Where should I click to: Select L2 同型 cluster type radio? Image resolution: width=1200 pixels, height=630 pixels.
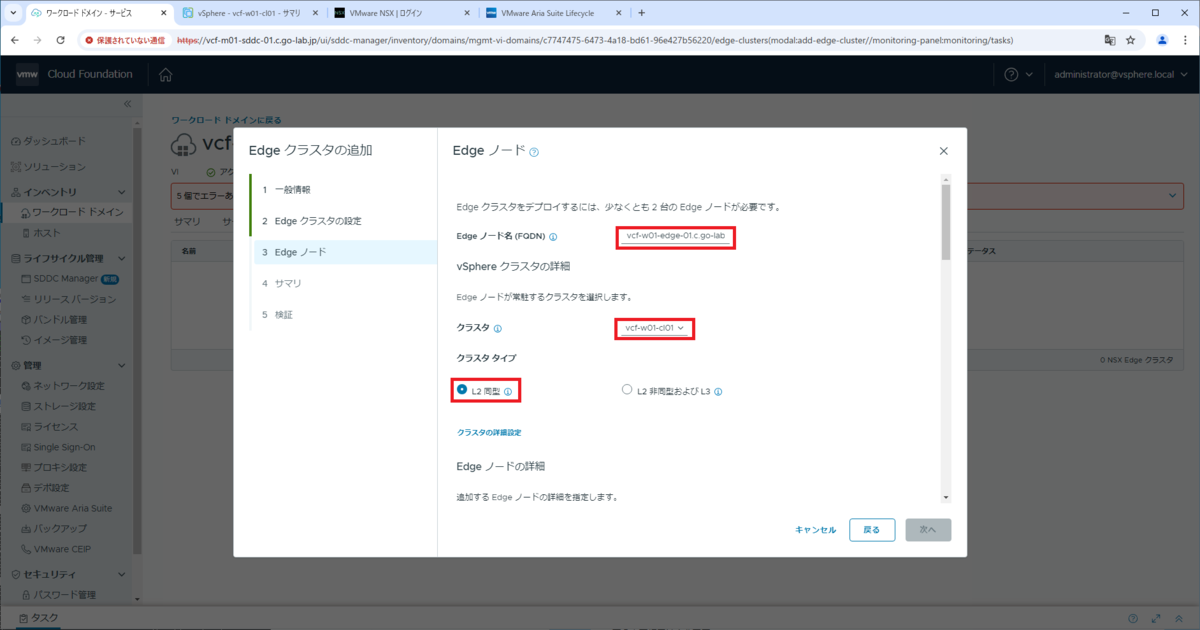pos(462,389)
